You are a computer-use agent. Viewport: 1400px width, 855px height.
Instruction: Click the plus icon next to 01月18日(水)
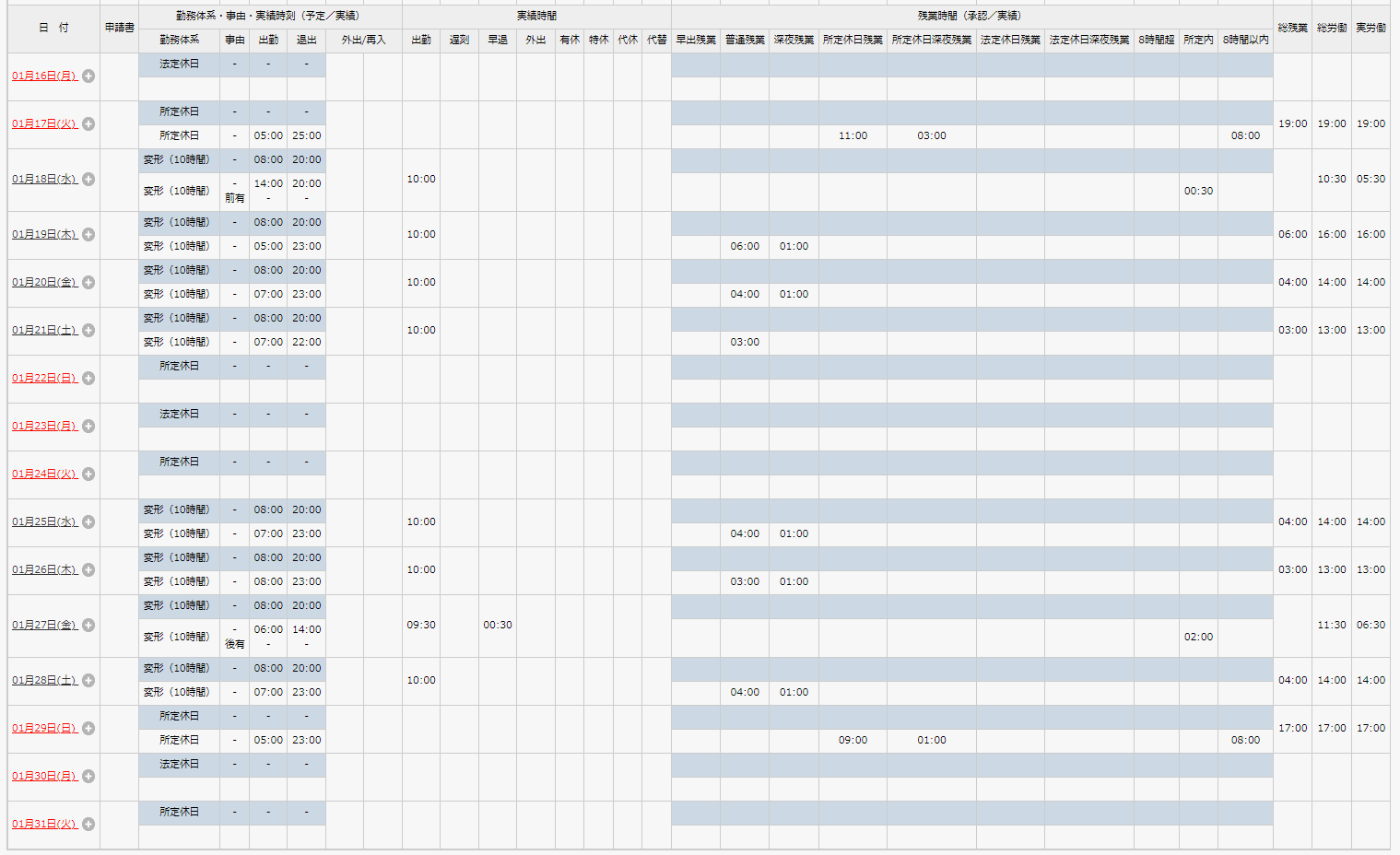(88, 180)
